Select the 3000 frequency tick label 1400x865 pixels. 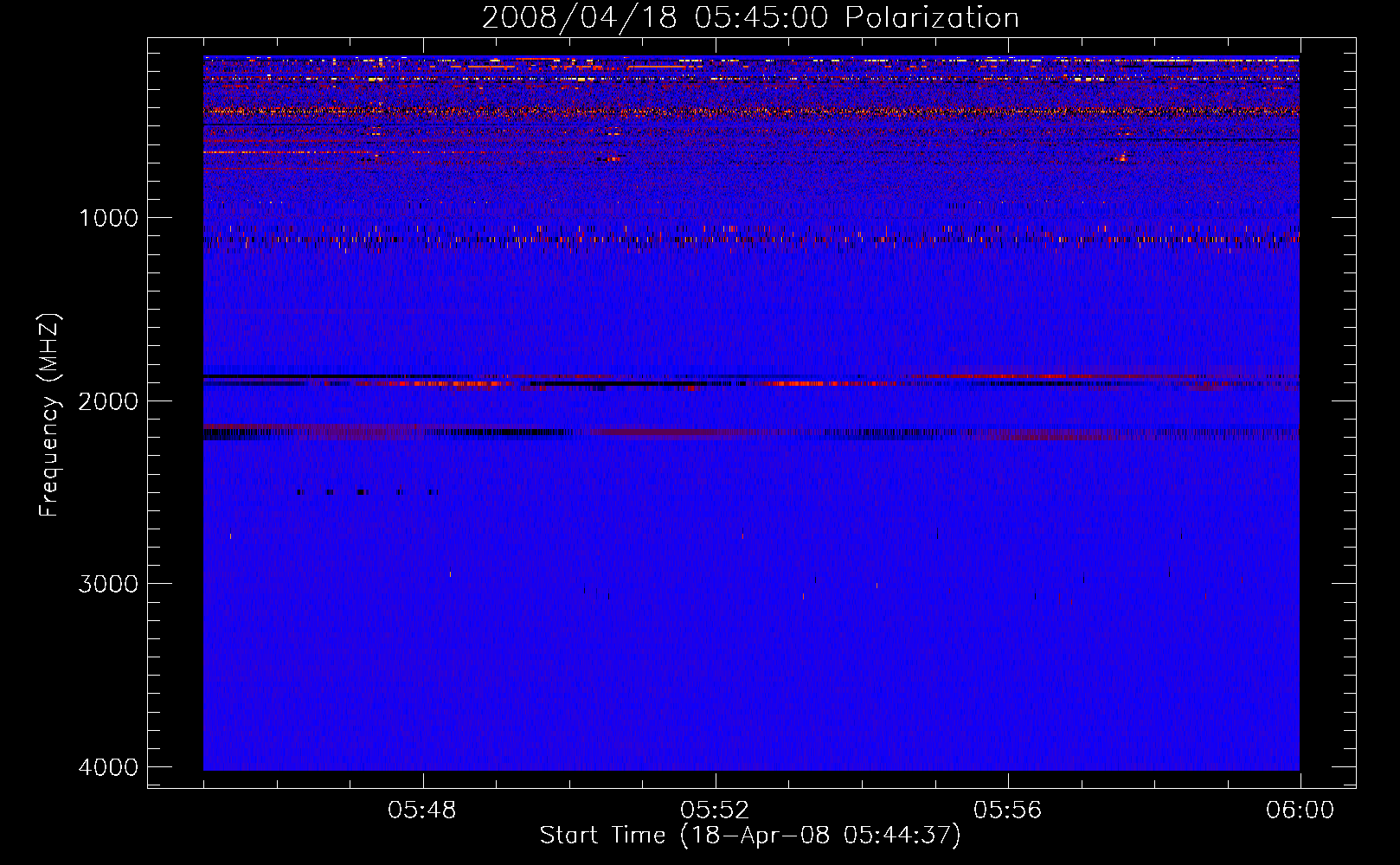pyautogui.click(x=108, y=584)
